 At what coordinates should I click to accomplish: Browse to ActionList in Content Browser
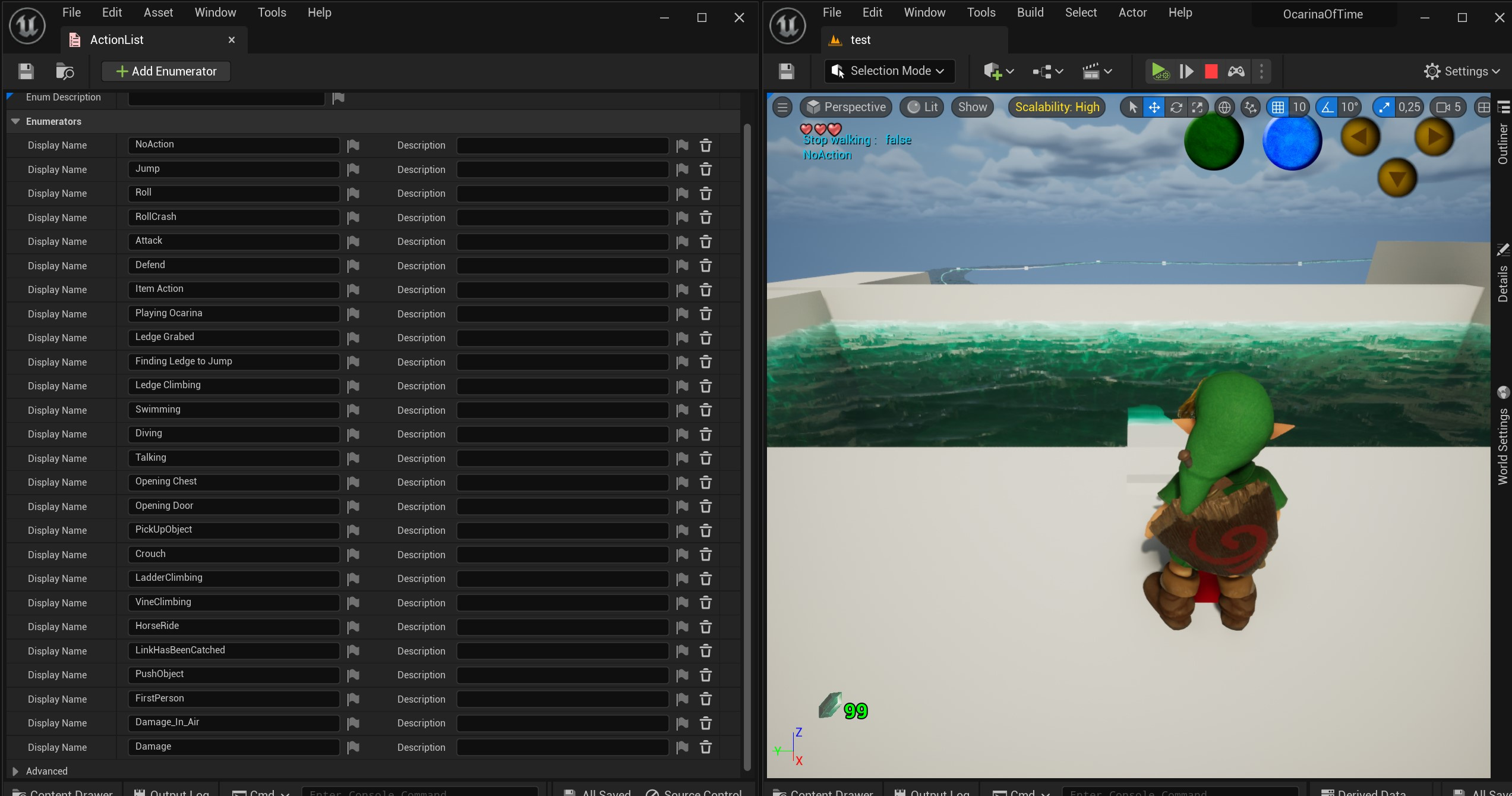(65, 71)
